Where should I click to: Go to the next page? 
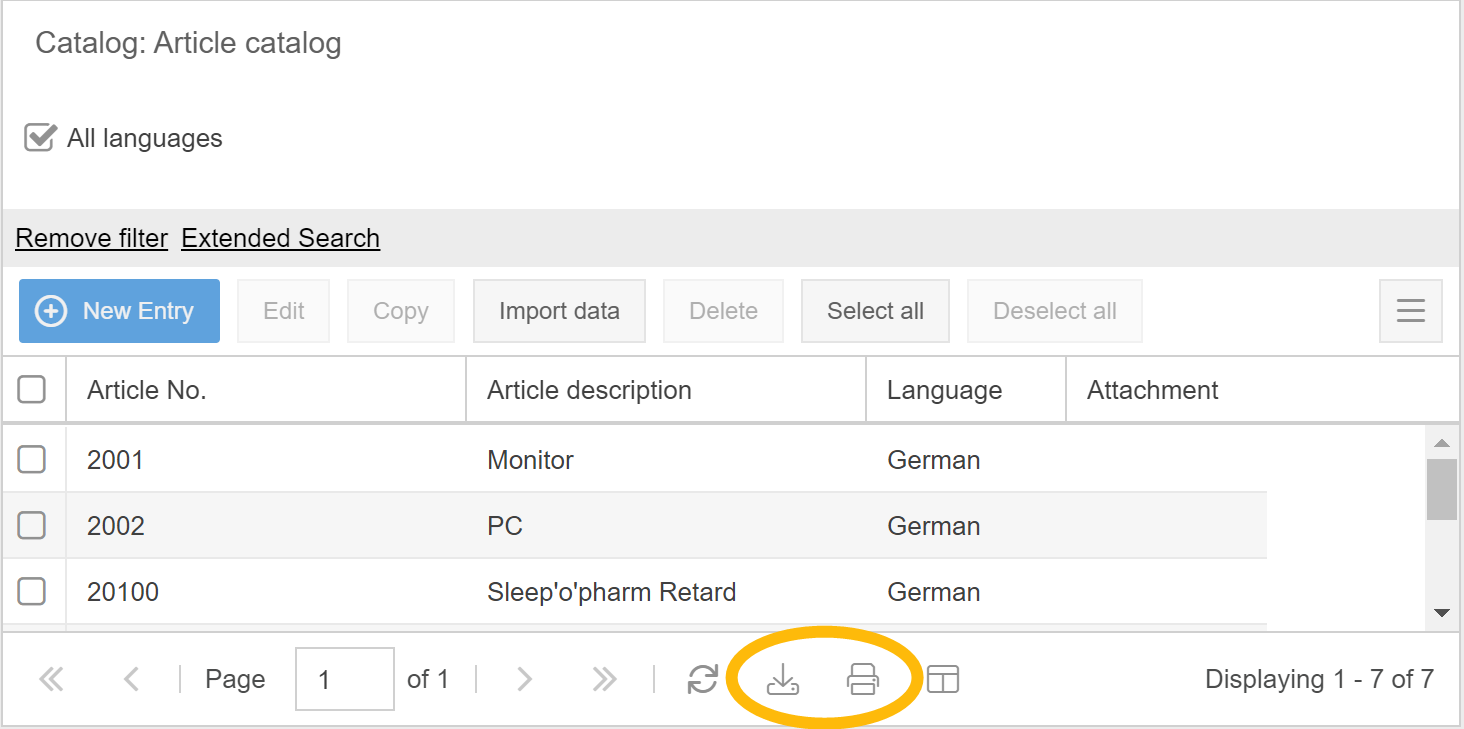524,680
